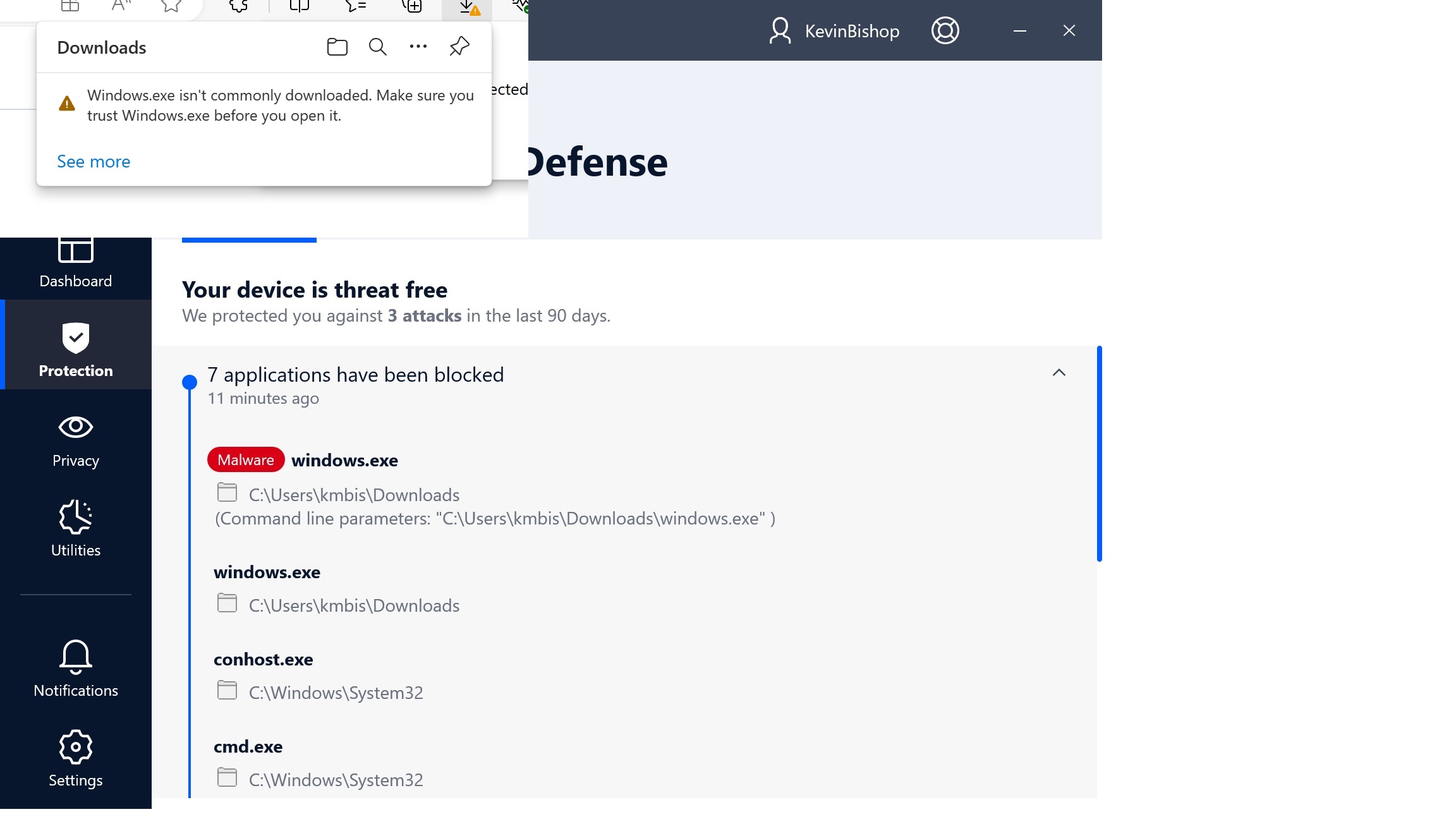1456x819 pixels.
Task: Open the Extensions puzzle icon in toolbar
Action: point(237,8)
